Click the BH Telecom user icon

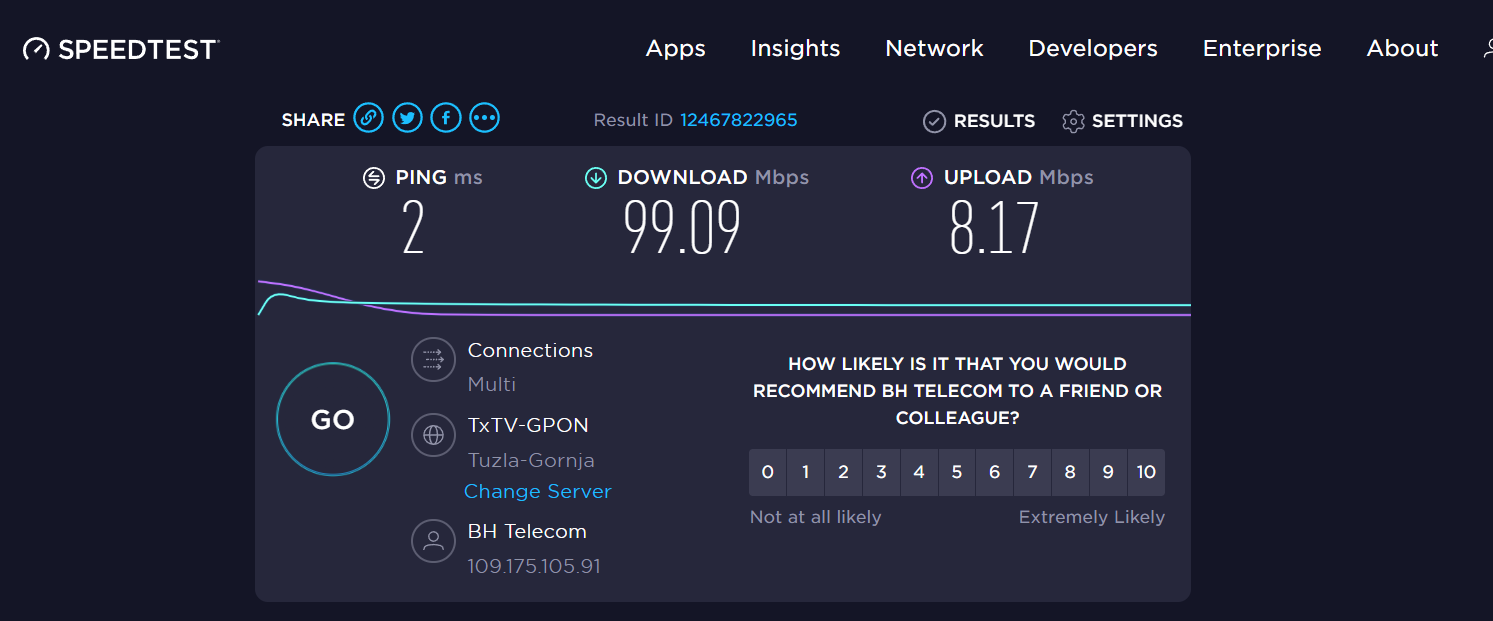click(433, 541)
